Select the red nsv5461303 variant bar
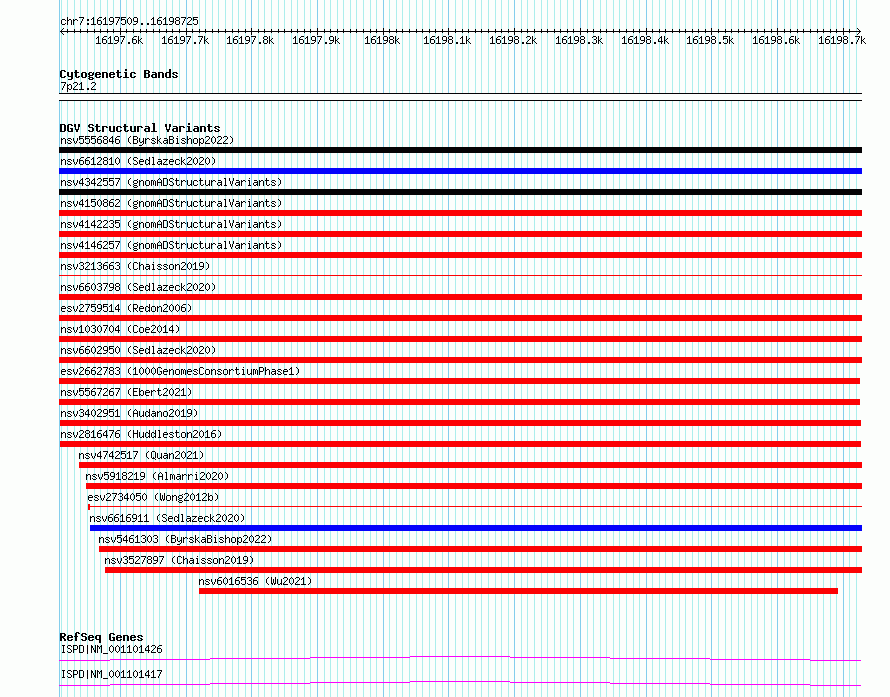The height and width of the screenshot is (697, 890). point(480,549)
